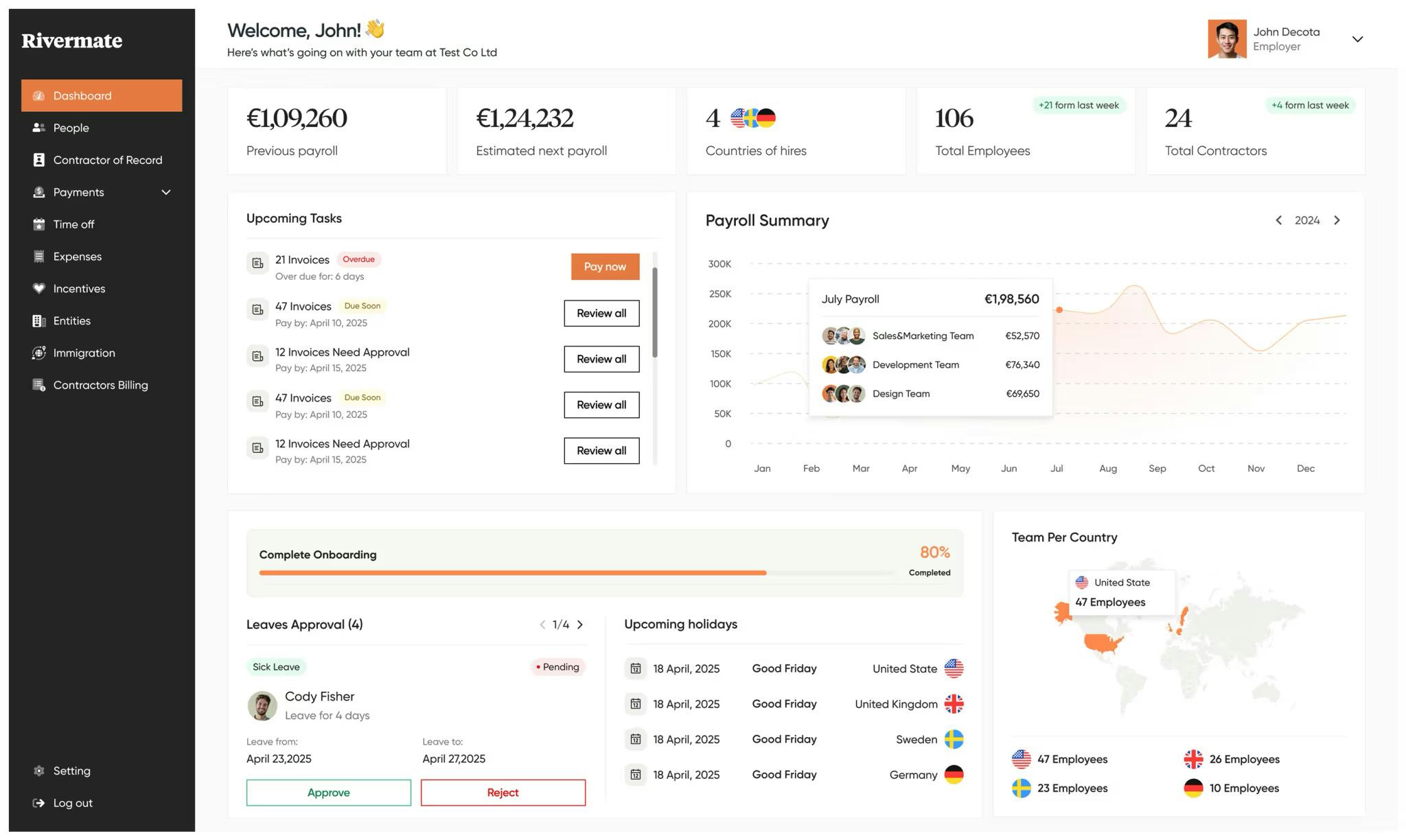Click the Immigration globe icon
1406x840 pixels.
pos(39,353)
